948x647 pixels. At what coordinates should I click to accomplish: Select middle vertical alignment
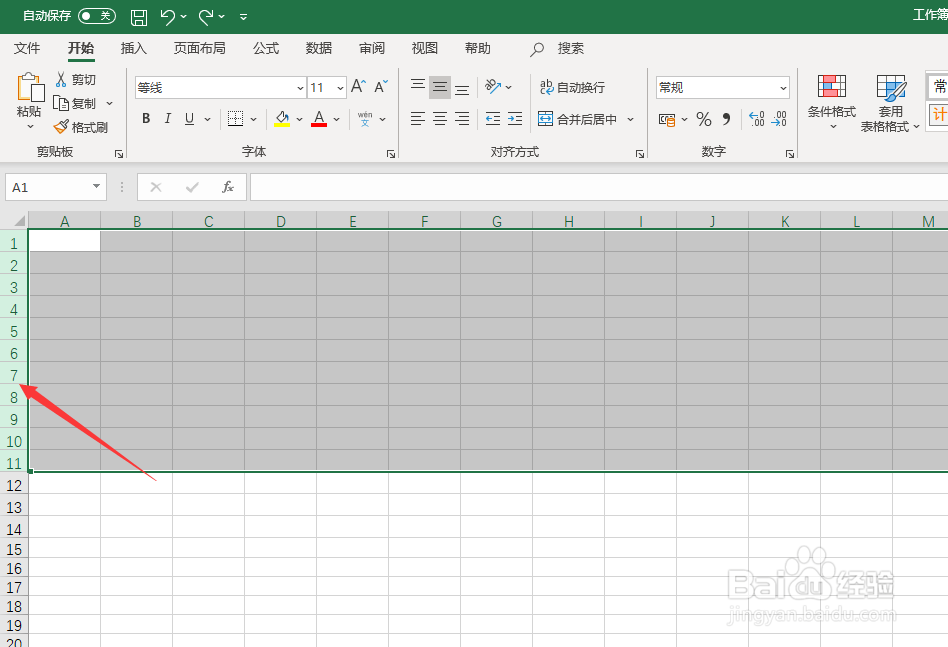(x=440, y=86)
